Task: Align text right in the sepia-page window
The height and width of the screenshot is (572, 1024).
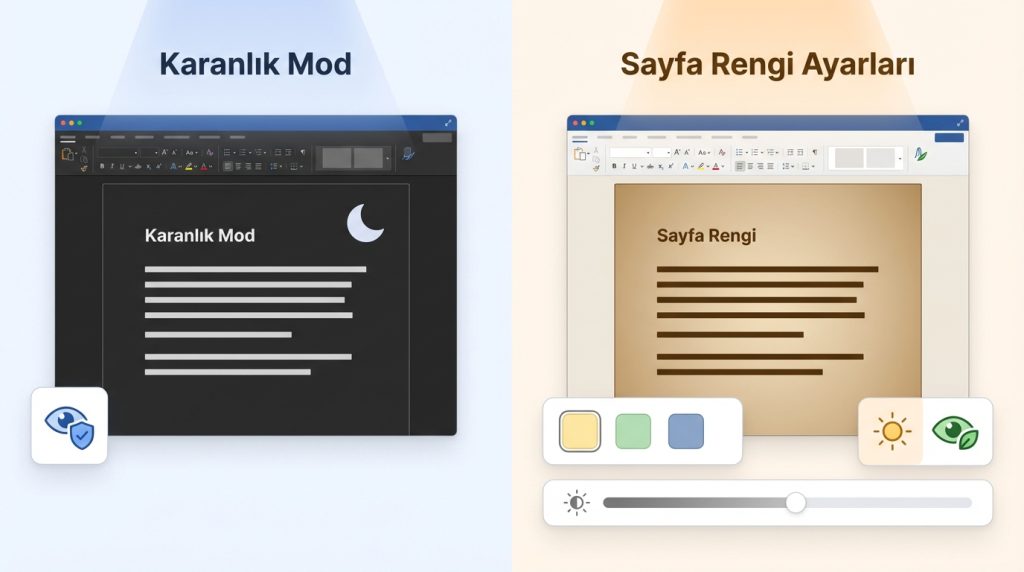Action: [760, 166]
